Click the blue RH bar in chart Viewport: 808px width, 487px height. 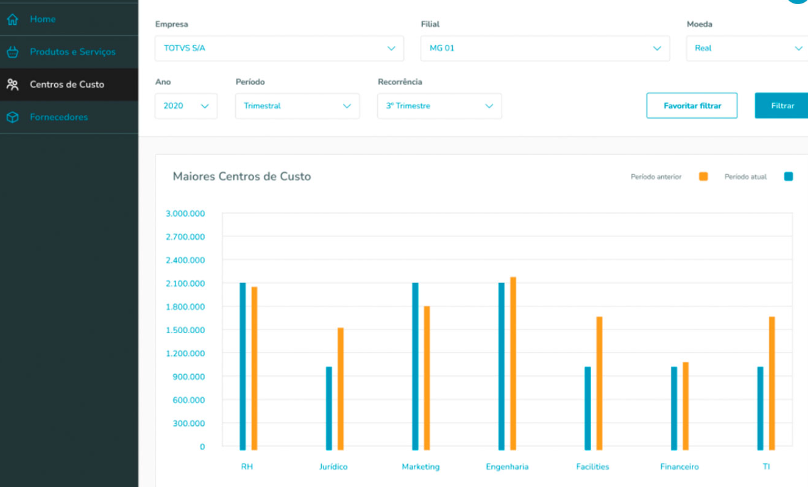(242, 366)
